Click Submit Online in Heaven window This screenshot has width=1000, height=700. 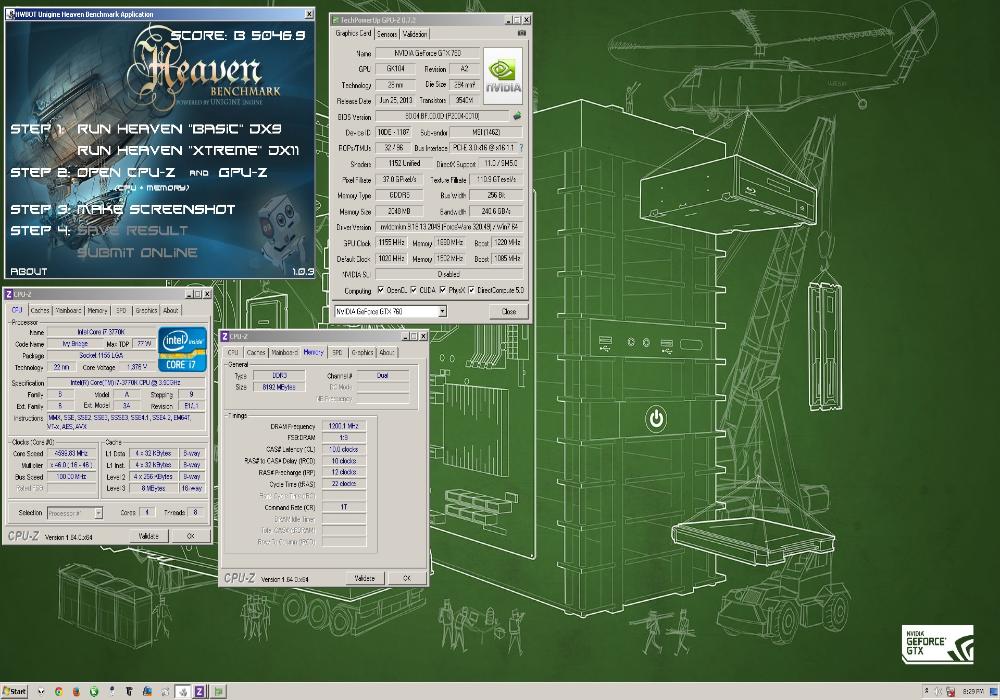point(137,252)
